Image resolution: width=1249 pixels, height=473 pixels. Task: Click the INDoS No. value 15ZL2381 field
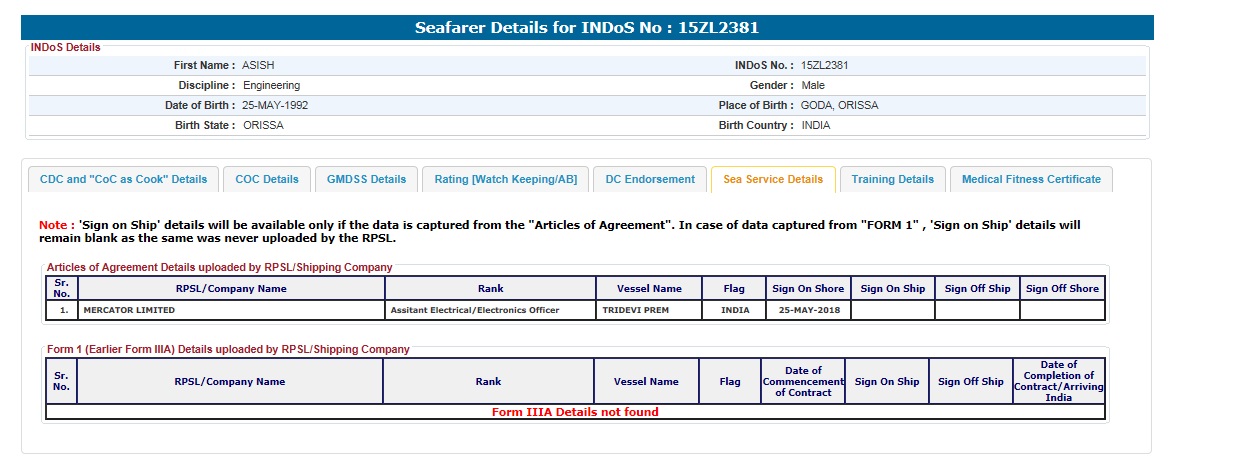[825, 66]
